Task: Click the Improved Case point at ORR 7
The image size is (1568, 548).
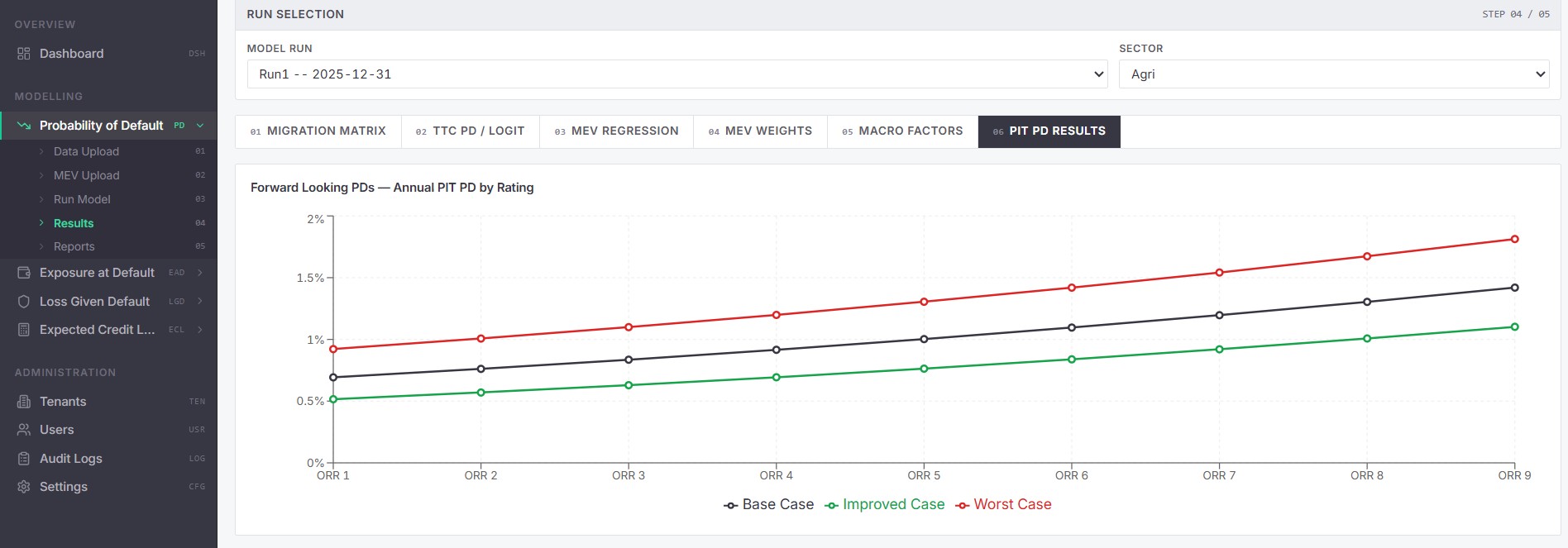Action: click(1219, 349)
